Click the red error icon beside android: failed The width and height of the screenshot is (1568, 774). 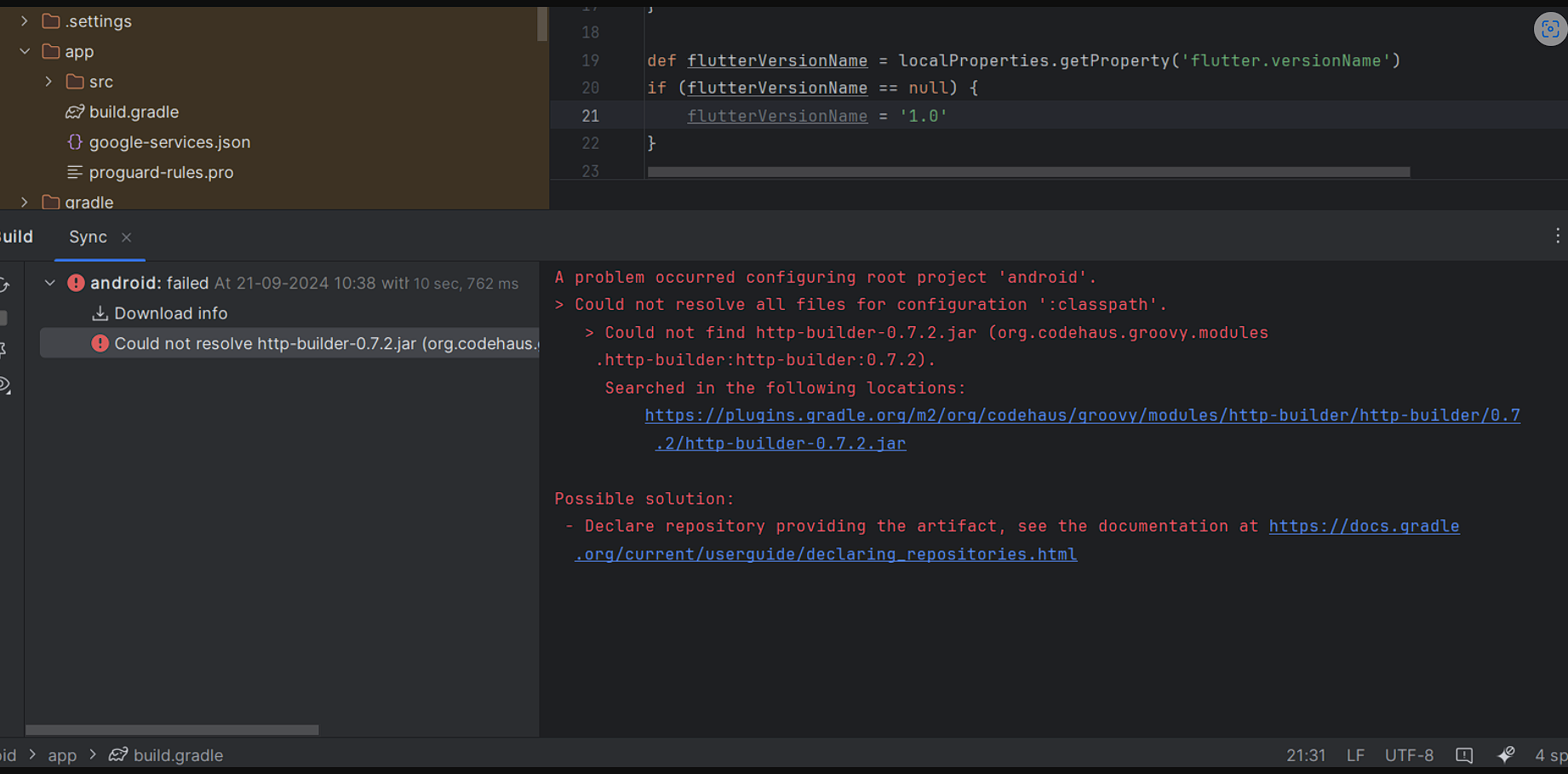(x=76, y=283)
